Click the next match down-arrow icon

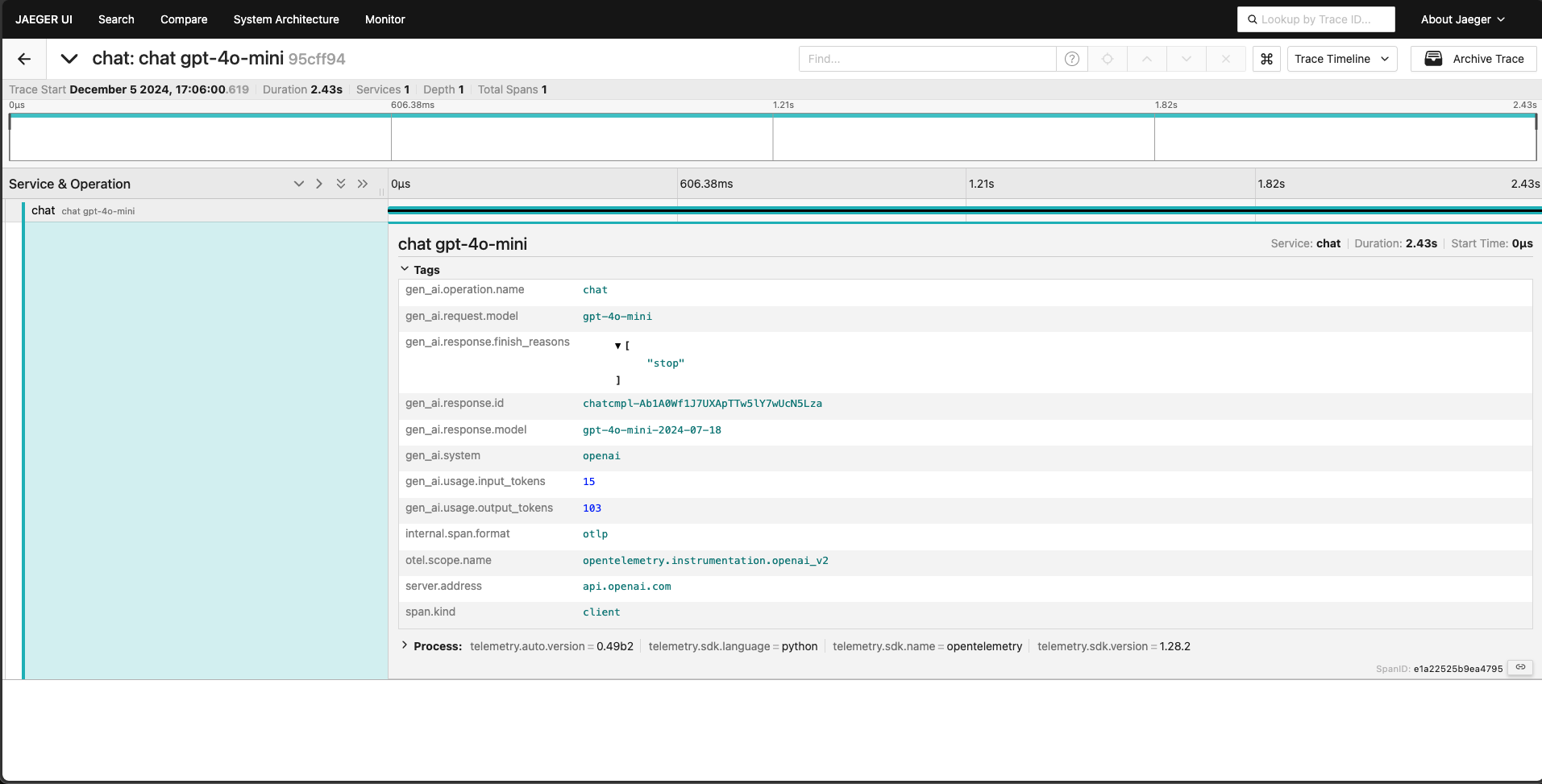click(1185, 58)
